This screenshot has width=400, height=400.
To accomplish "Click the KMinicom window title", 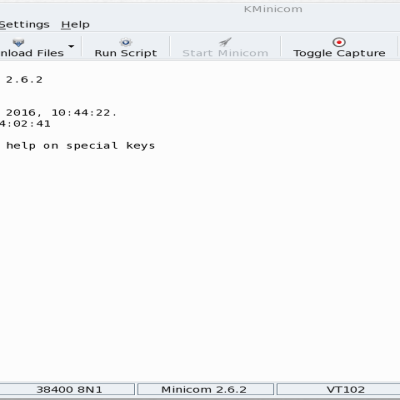I will point(273,9).
